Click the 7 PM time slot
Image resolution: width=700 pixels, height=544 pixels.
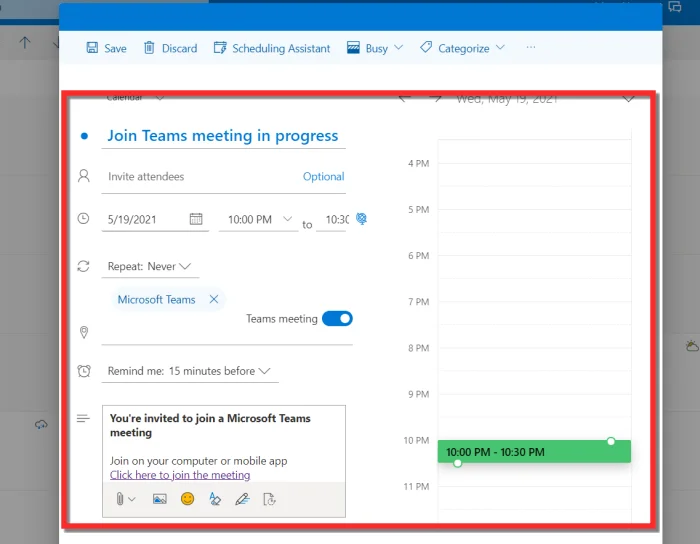(x=534, y=313)
